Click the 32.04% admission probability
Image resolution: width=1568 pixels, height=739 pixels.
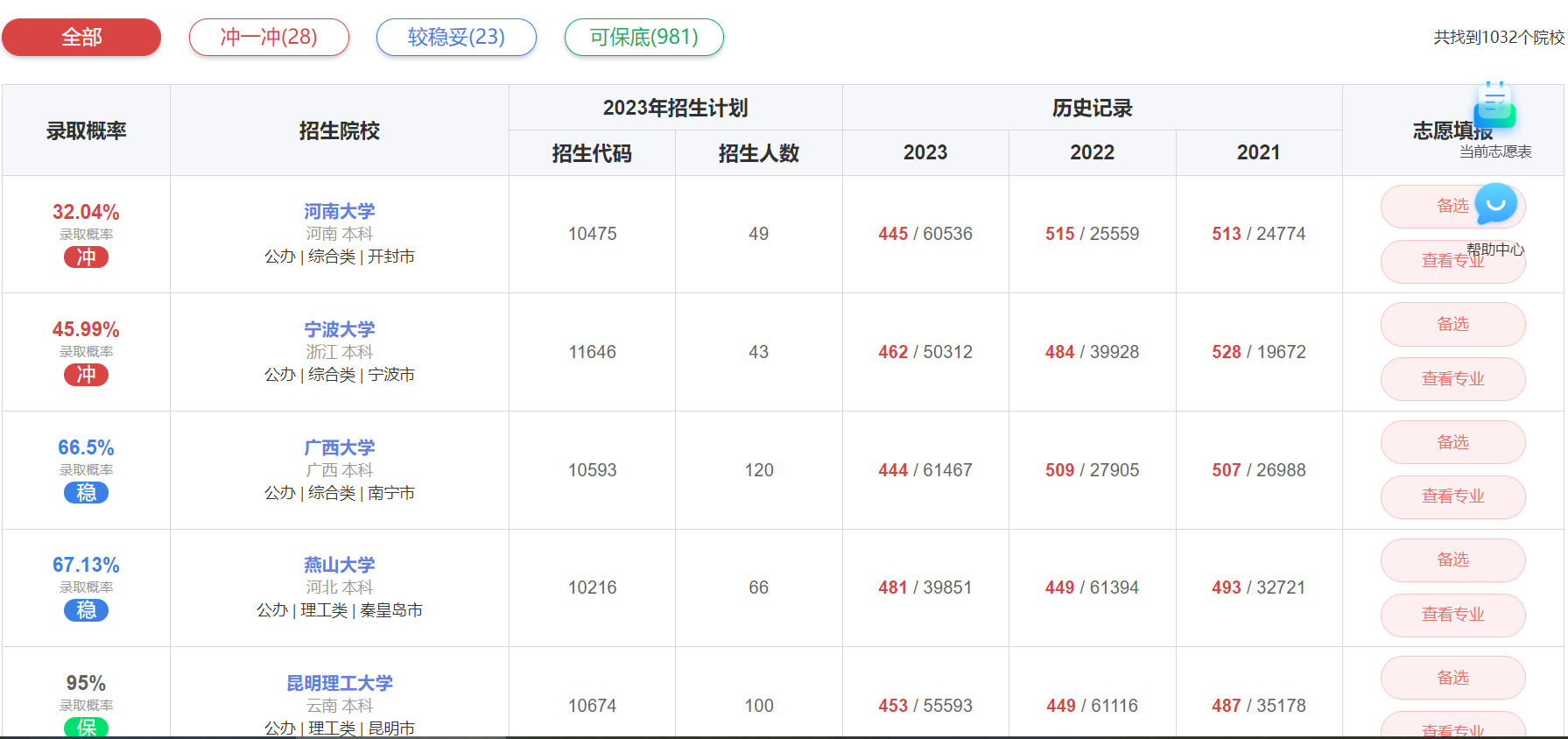point(86,212)
